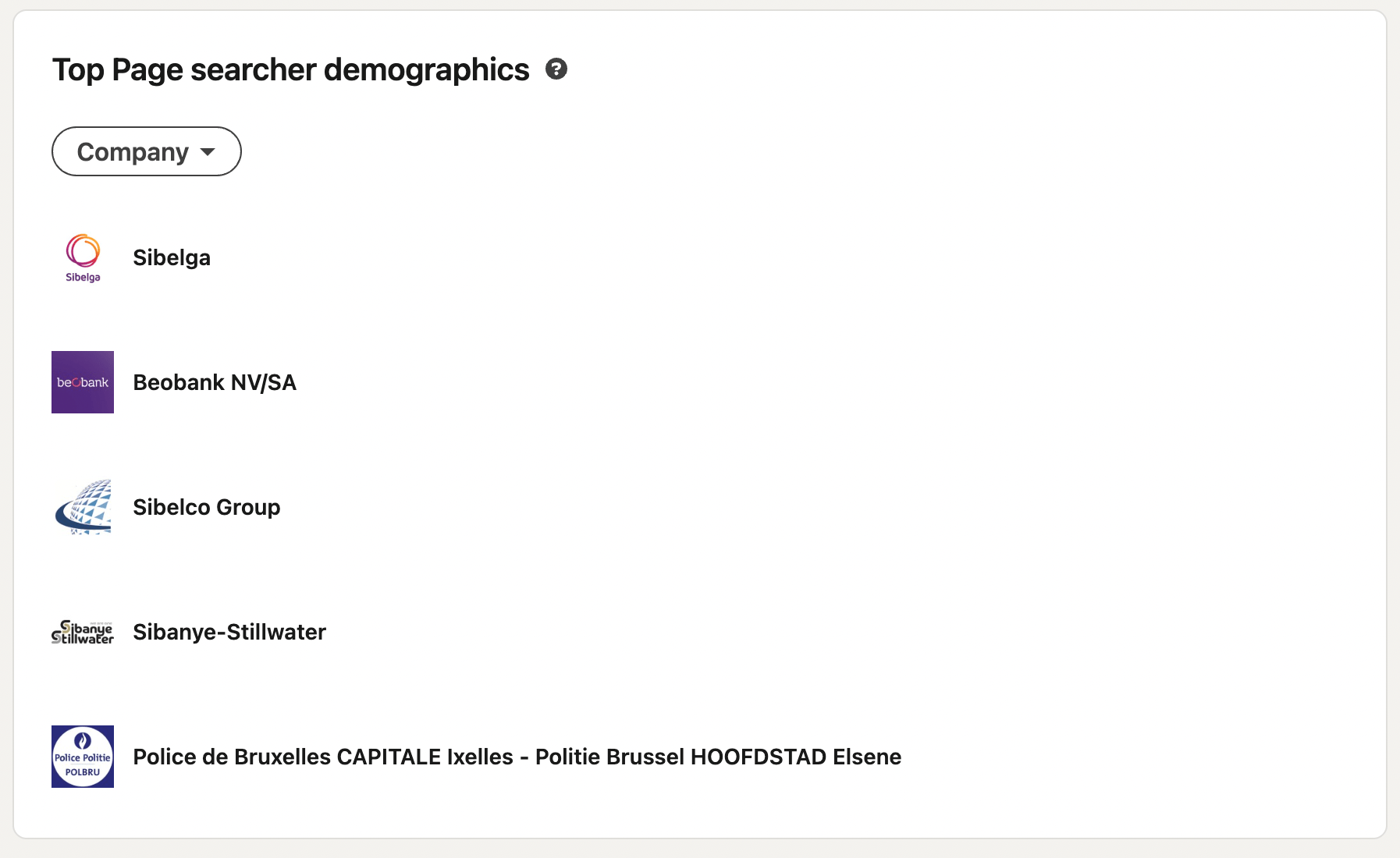Open the Sibelga company name link
The height and width of the screenshot is (858, 1400).
pos(172,257)
